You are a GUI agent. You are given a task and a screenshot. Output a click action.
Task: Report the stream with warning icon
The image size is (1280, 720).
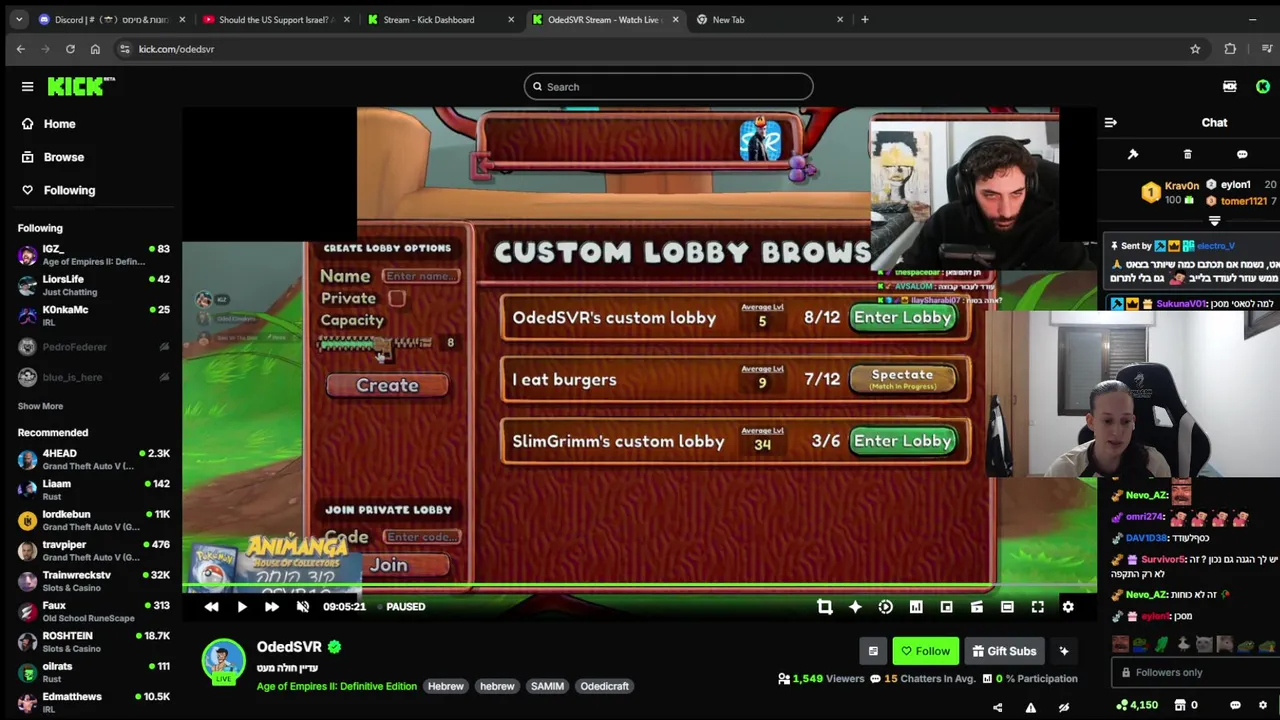1031,707
